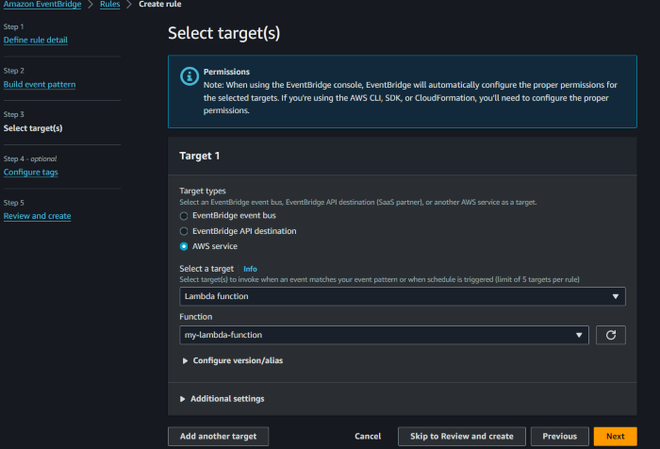This screenshot has width=660, height=449.
Task: Click the refresh function list icon
Action: click(x=611, y=335)
